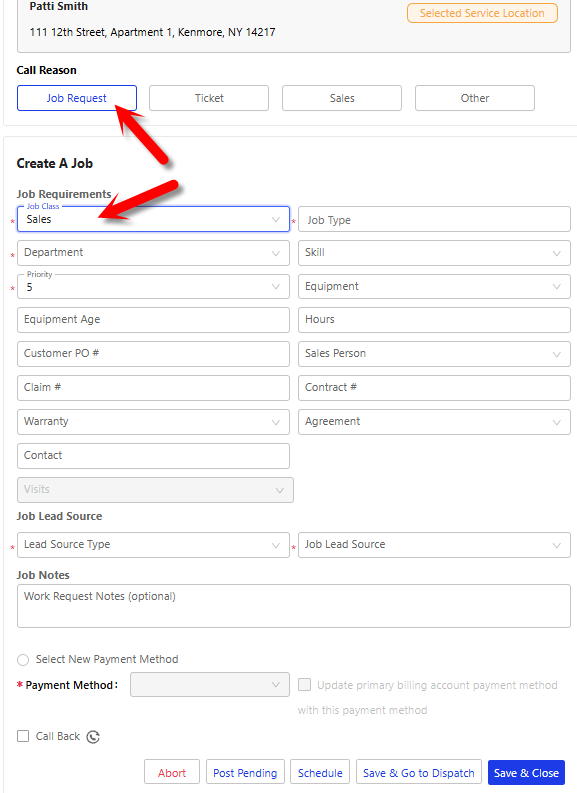The image size is (577, 793).
Task: Open Job Class dropdown arrow
Action: click(276, 219)
